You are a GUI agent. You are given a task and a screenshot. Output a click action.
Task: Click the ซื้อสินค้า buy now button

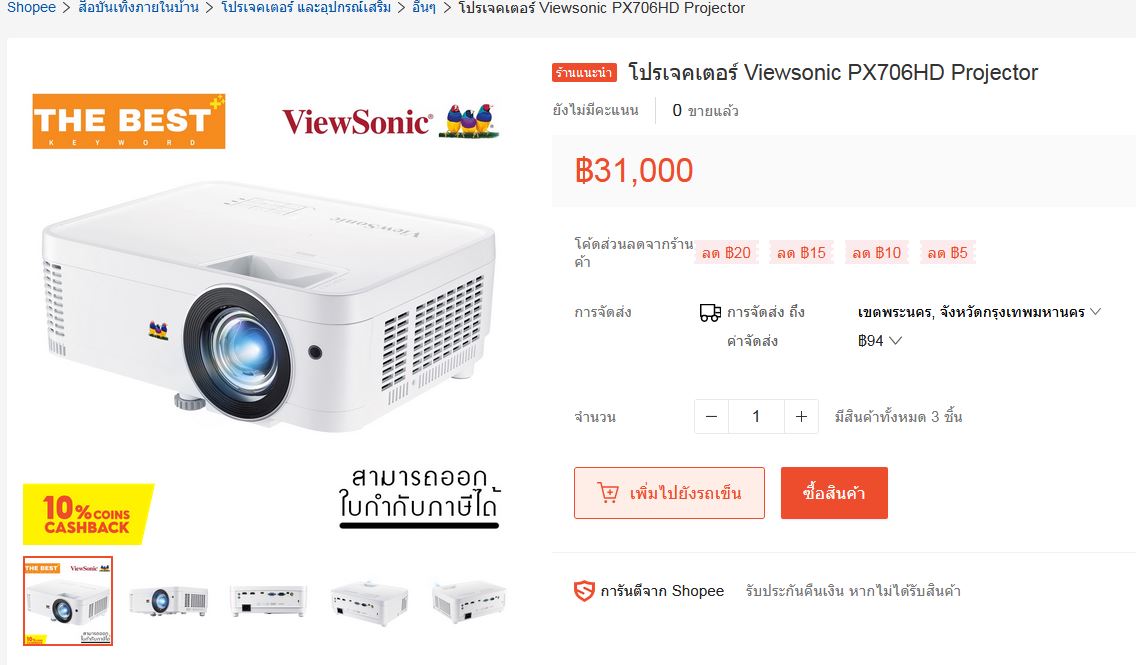[x=834, y=493]
